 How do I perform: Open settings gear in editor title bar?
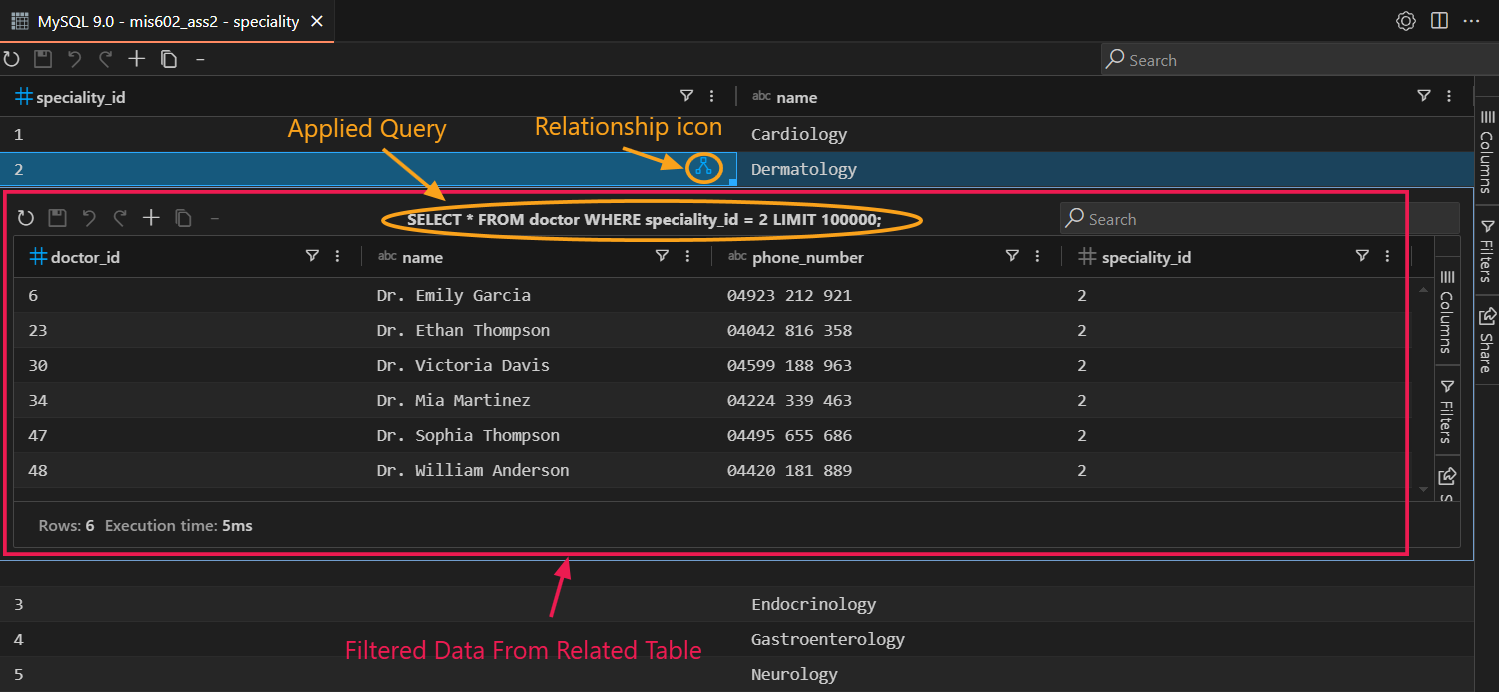[1406, 21]
